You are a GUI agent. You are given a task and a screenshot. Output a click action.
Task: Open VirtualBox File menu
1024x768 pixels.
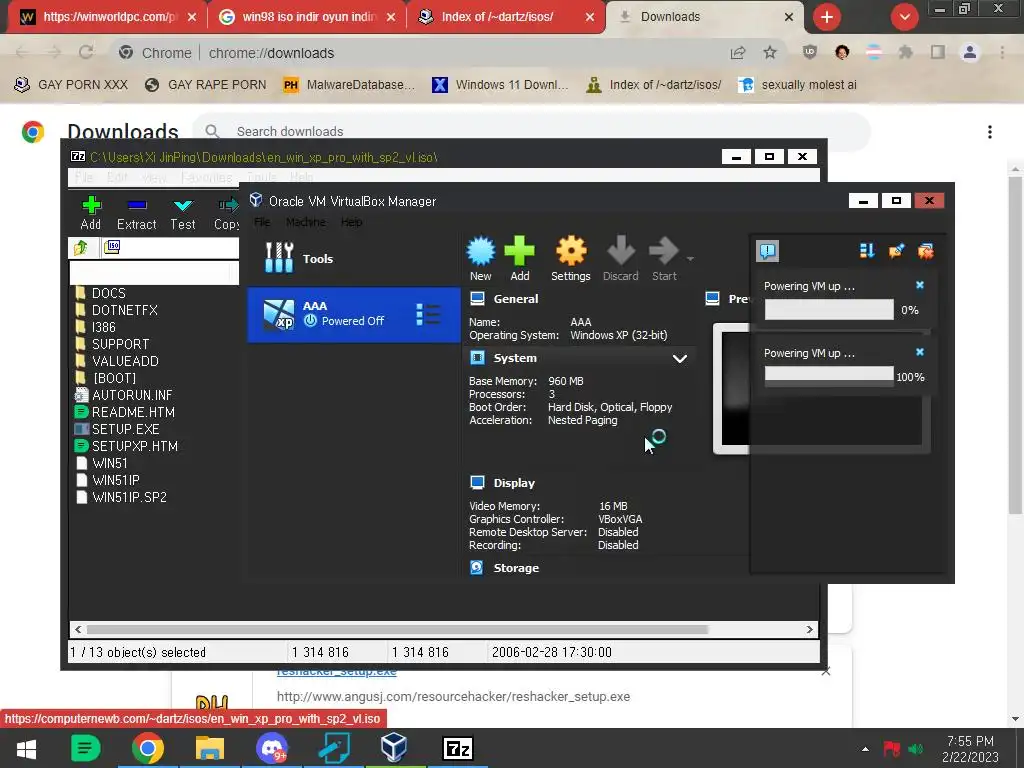coord(262,222)
